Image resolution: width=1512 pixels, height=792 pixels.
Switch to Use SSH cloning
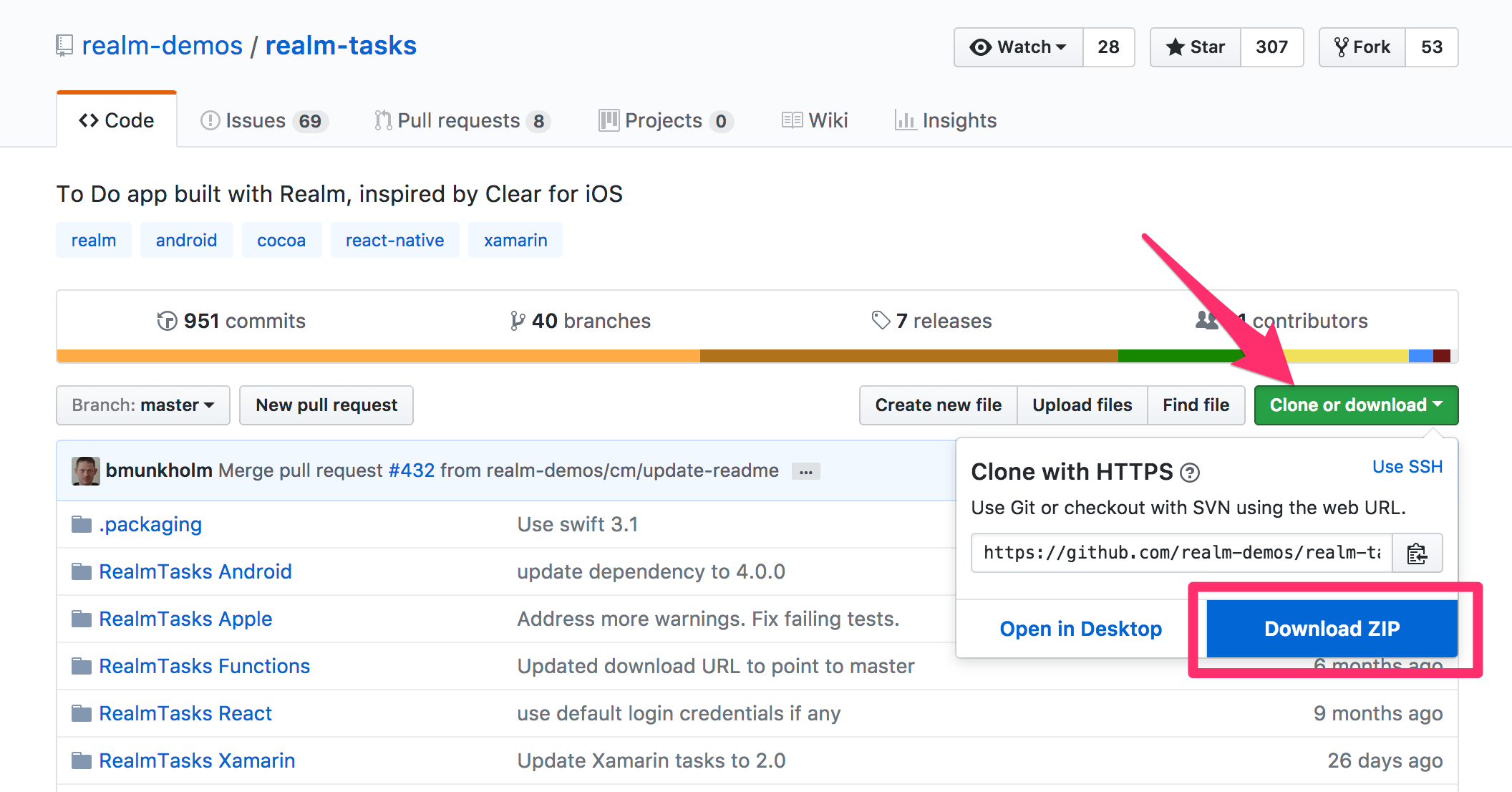point(1407,467)
